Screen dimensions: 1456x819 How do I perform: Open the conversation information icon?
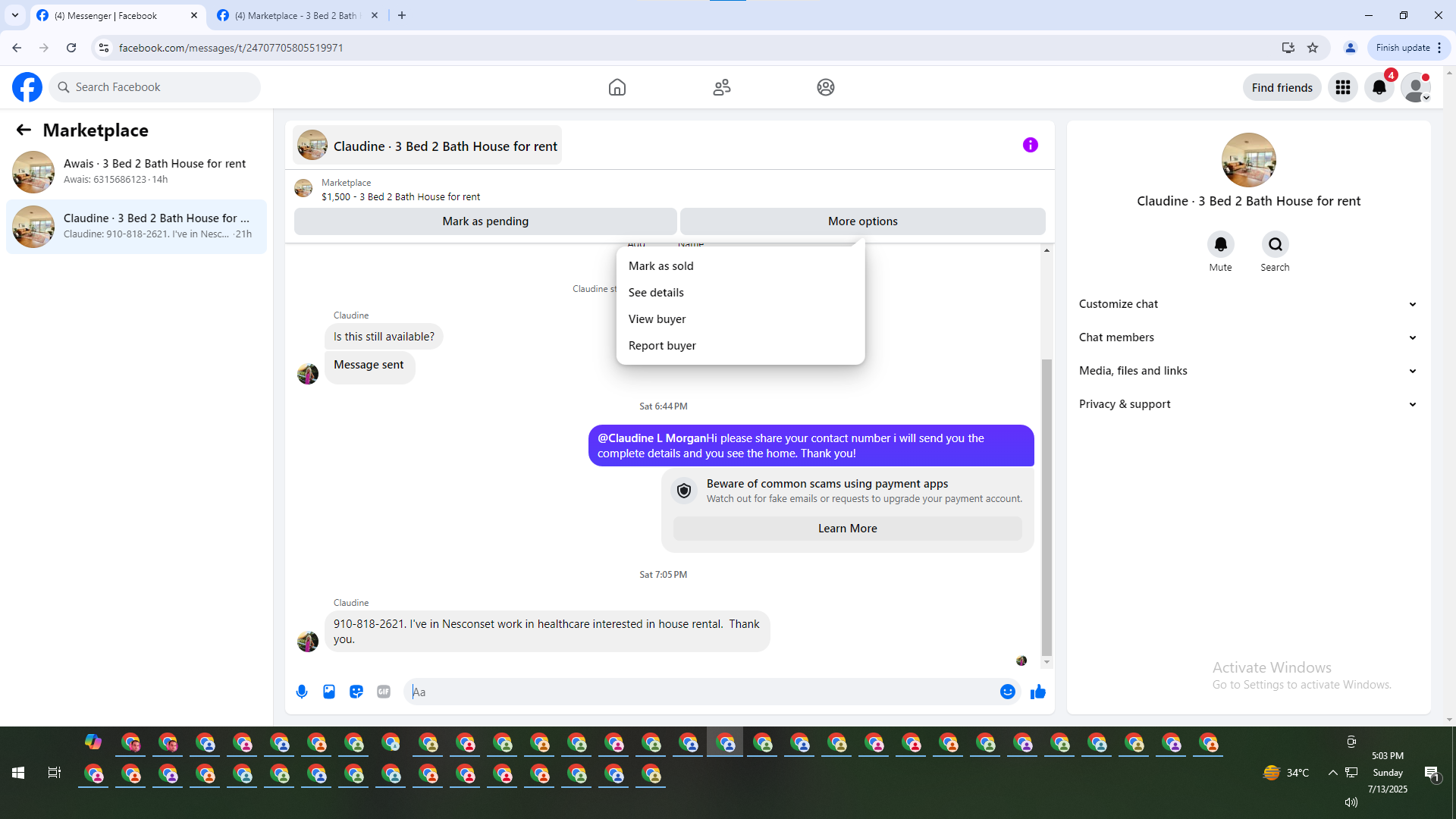click(x=1030, y=145)
